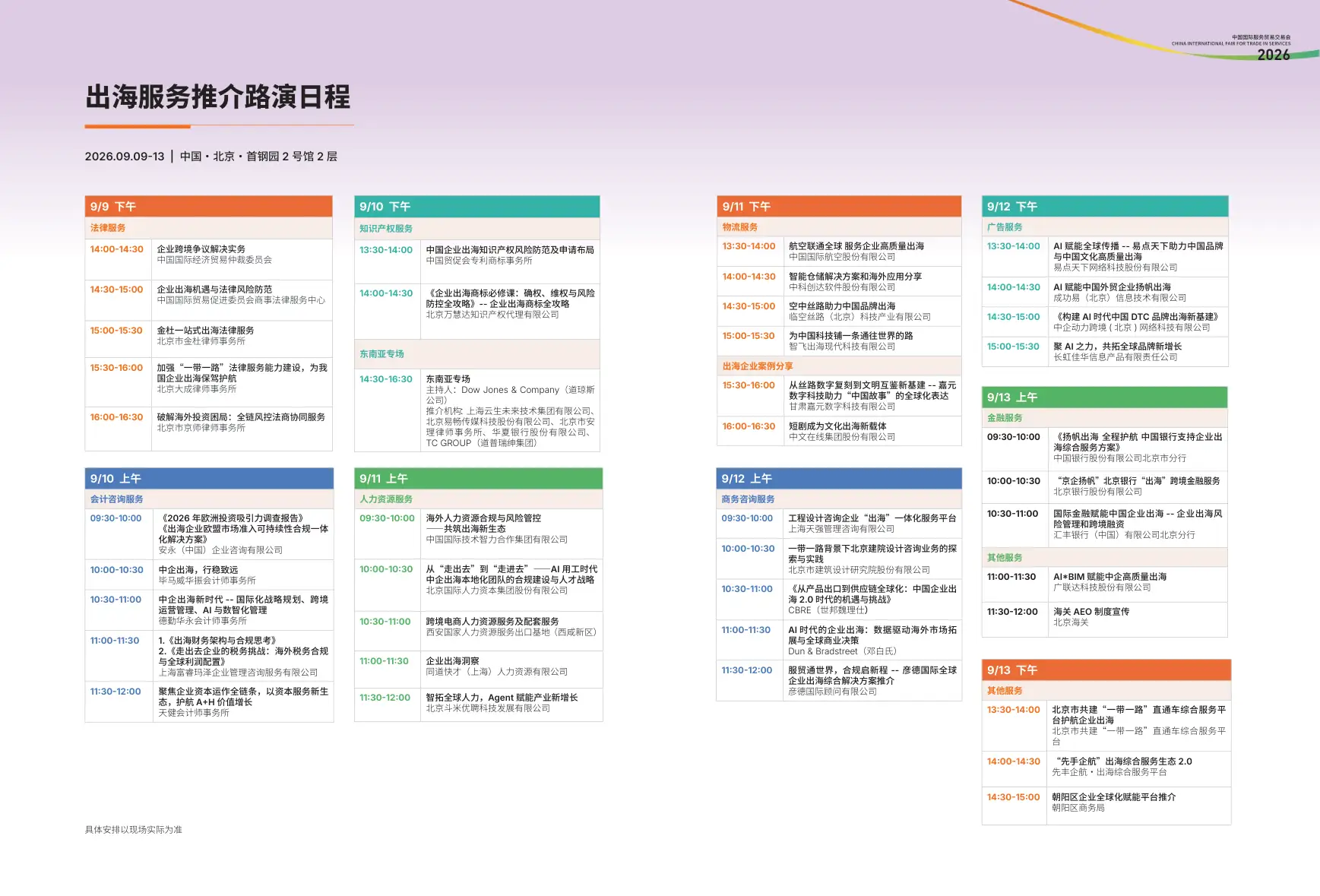Click 德勤华永会计师事务所
Image resolution: width=1320 pixels, height=896 pixels.
tap(202, 621)
